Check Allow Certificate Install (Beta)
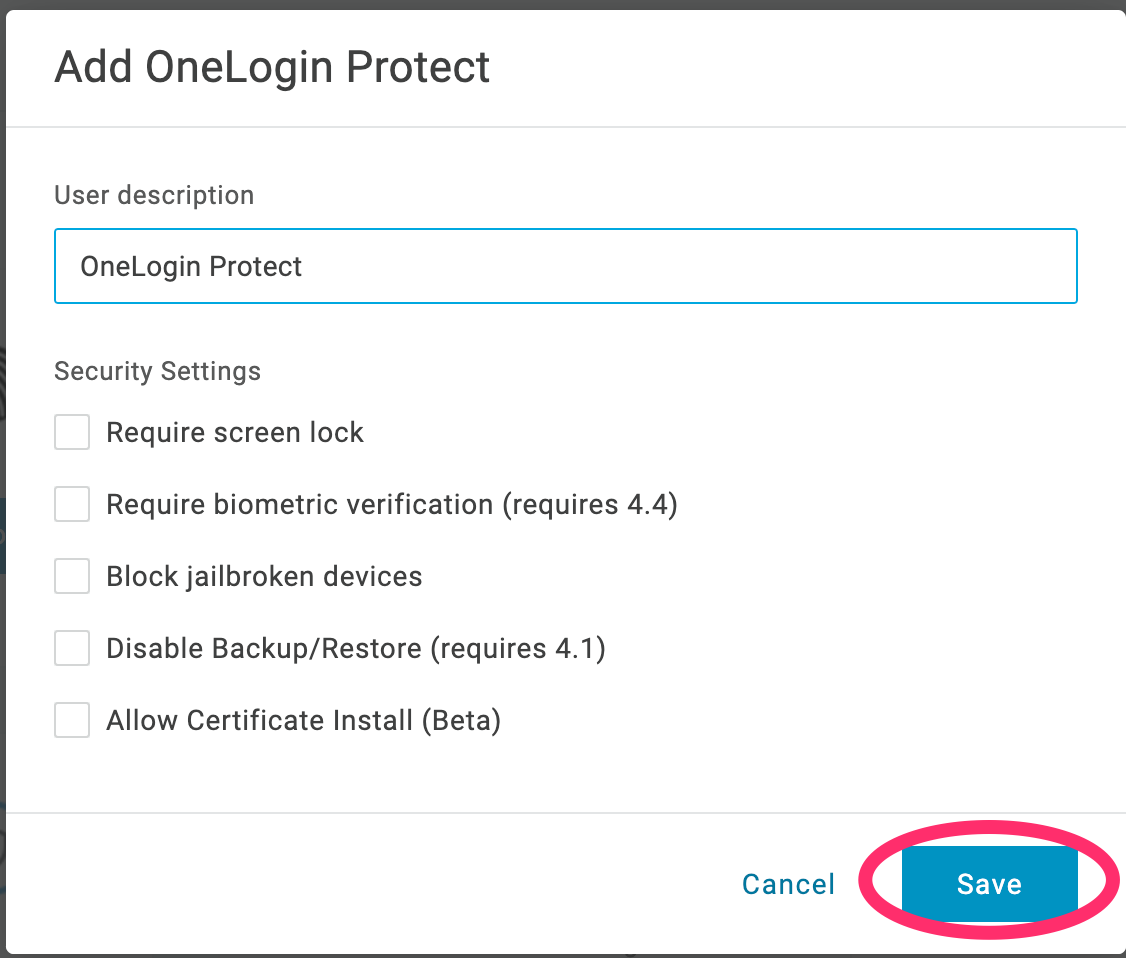The width and height of the screenshot is (1126, 958). pyautogui.click(x=71, y=720)
